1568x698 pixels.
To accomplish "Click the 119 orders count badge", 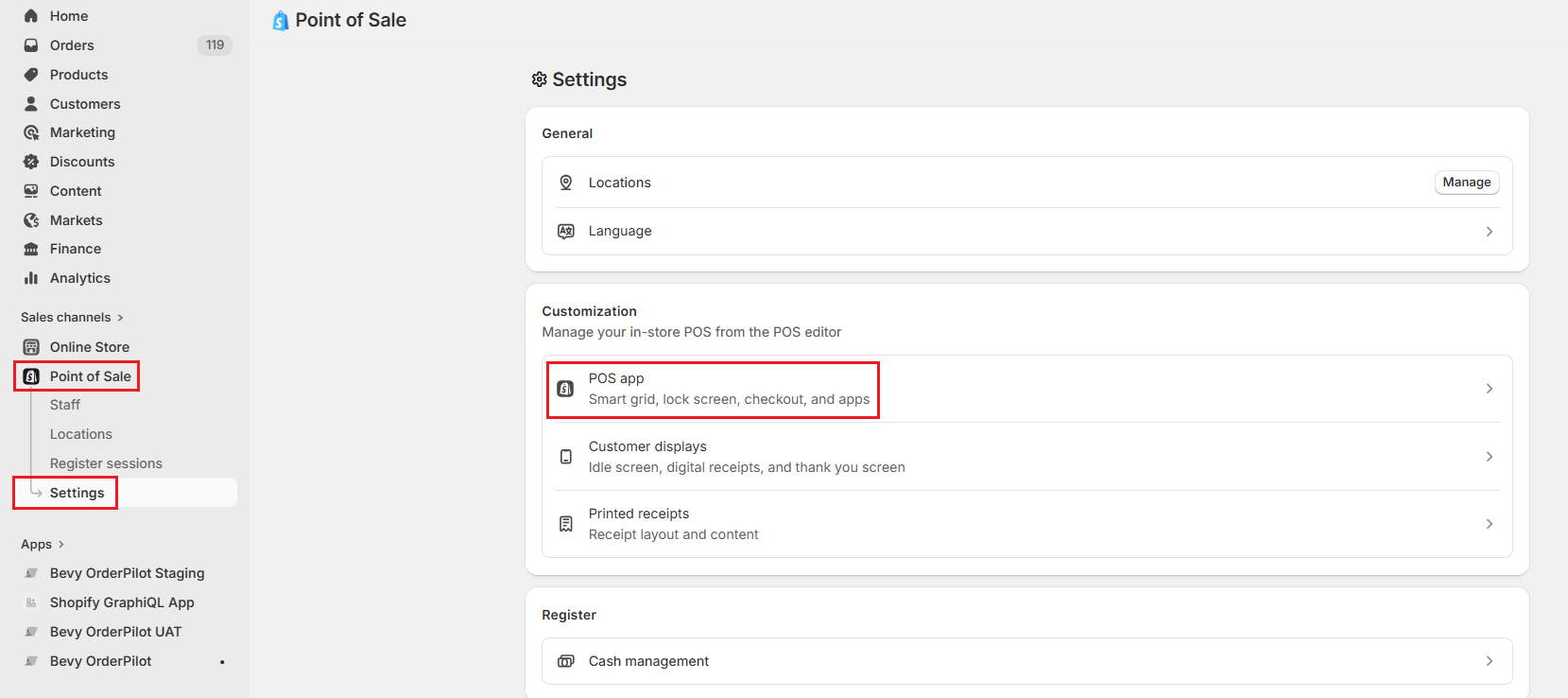I will pos(215,45).
